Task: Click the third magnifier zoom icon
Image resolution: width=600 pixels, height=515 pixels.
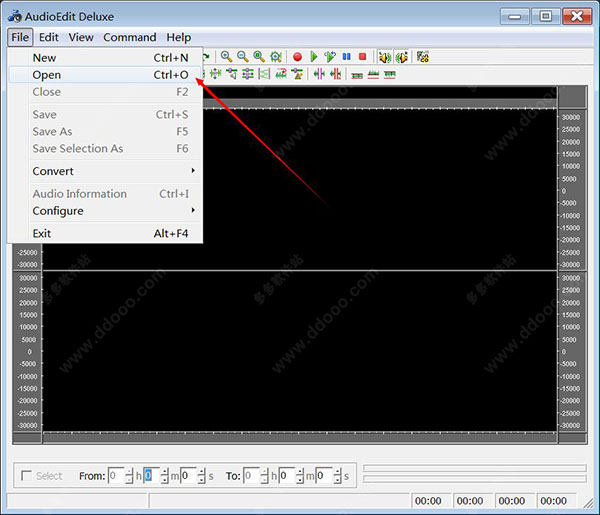Action: pyautogui.click(x=259, y=57)
